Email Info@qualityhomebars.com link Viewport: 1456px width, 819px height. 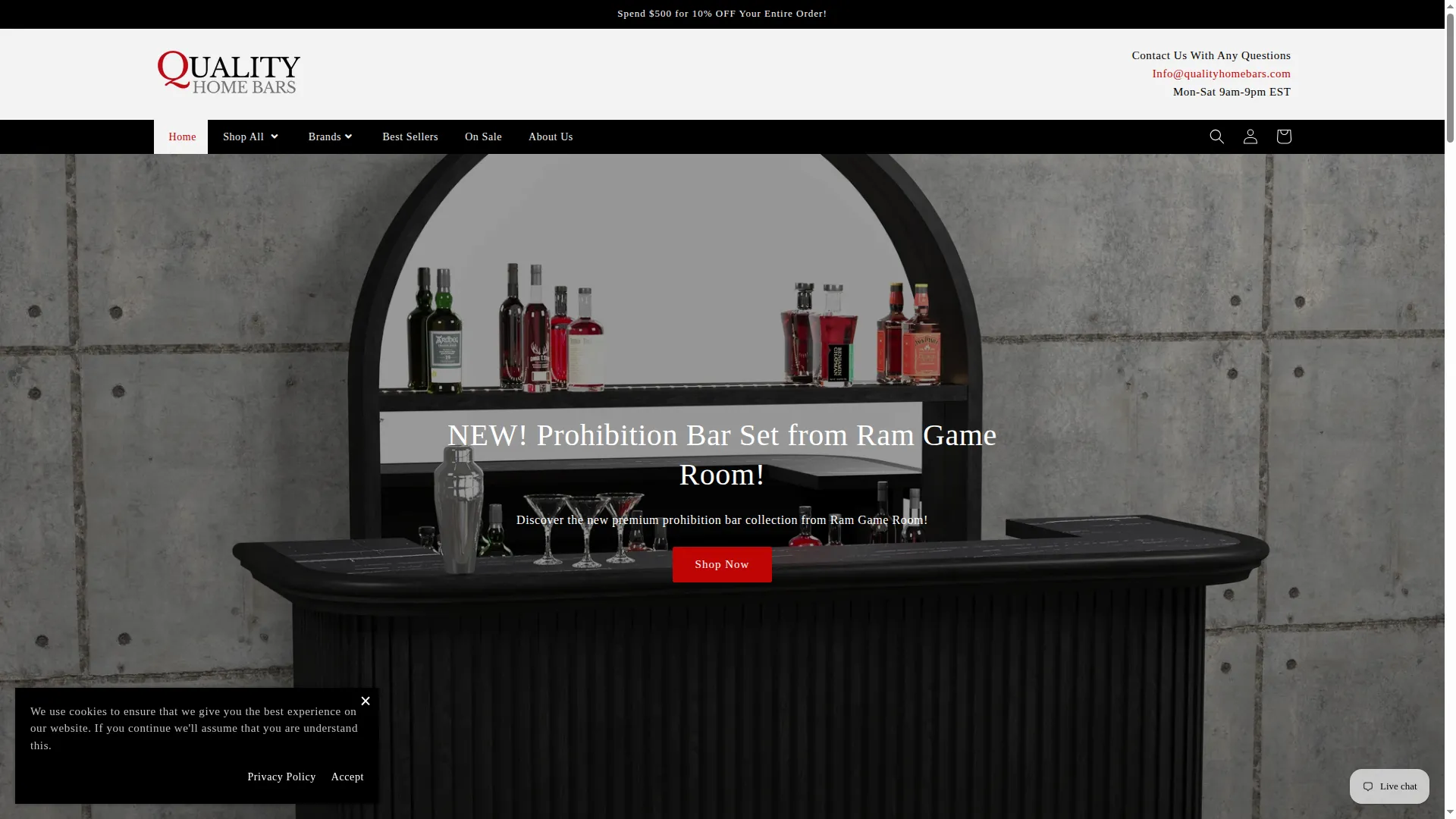click(1221, 74)
